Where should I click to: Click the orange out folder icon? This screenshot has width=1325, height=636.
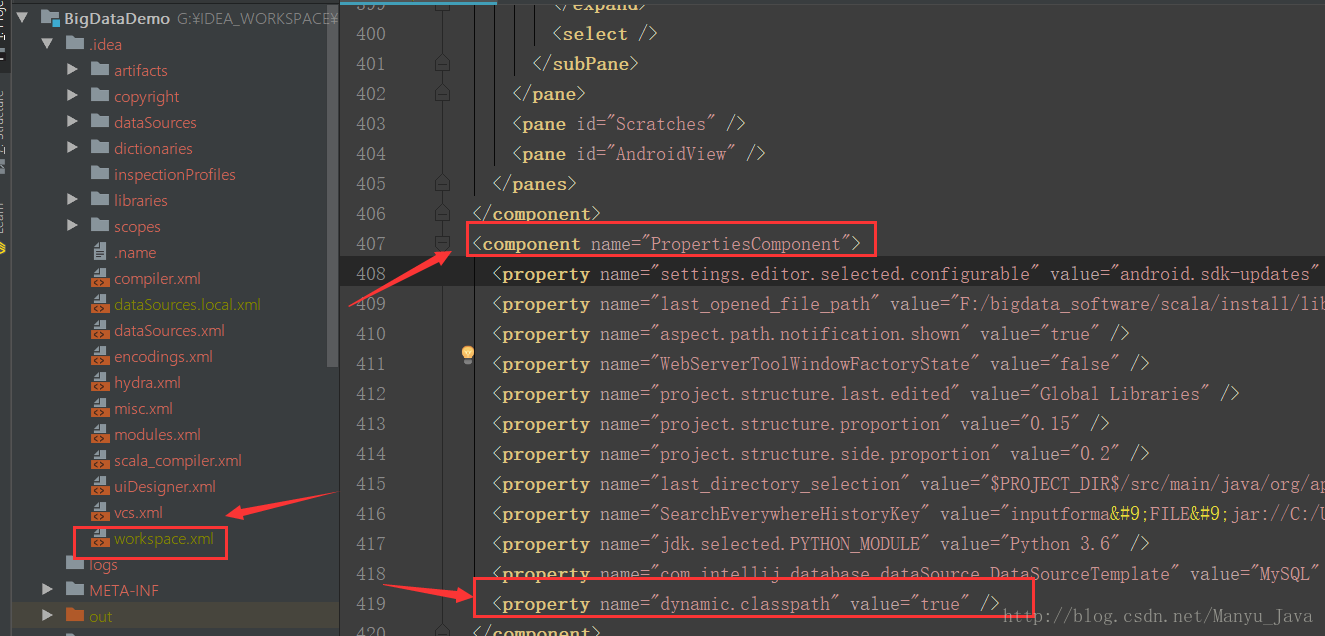pos(75,617)
